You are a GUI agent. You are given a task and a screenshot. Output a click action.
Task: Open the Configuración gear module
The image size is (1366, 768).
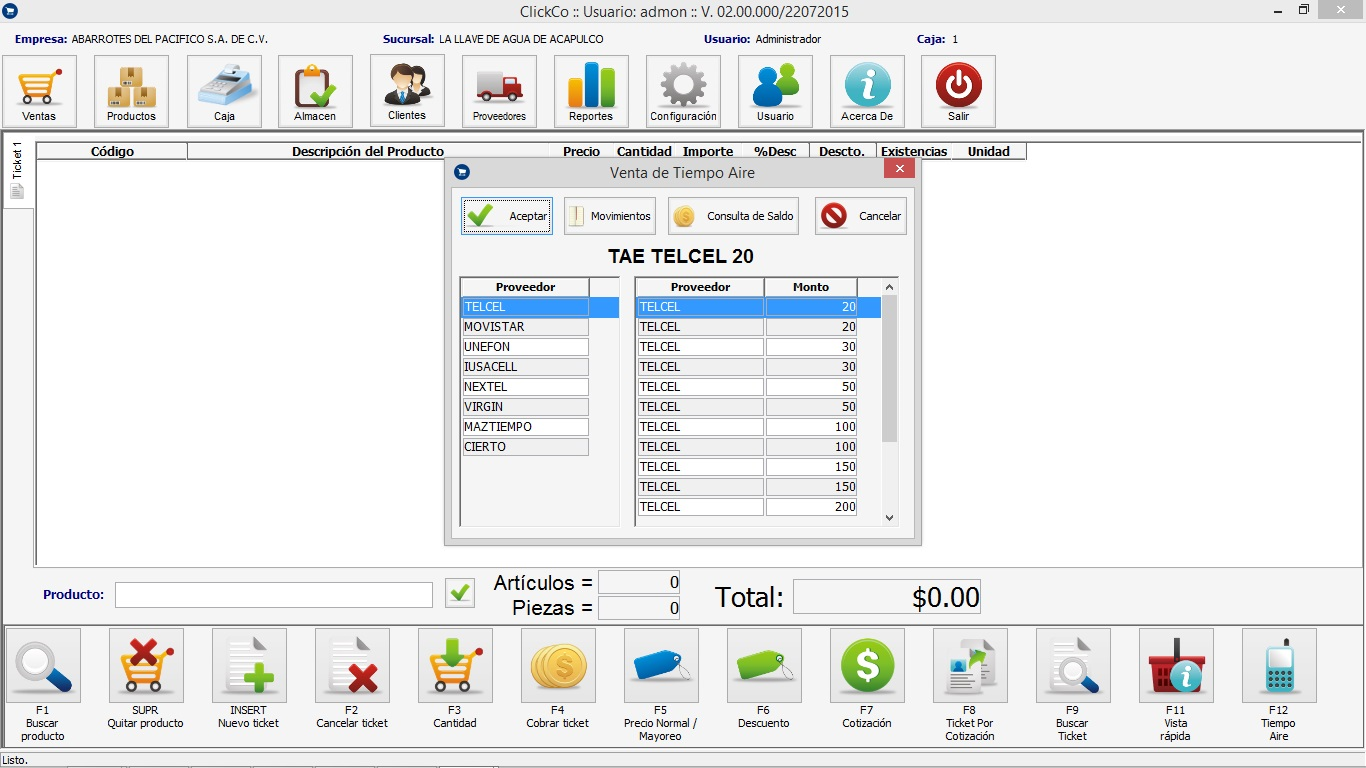point(683,91)
